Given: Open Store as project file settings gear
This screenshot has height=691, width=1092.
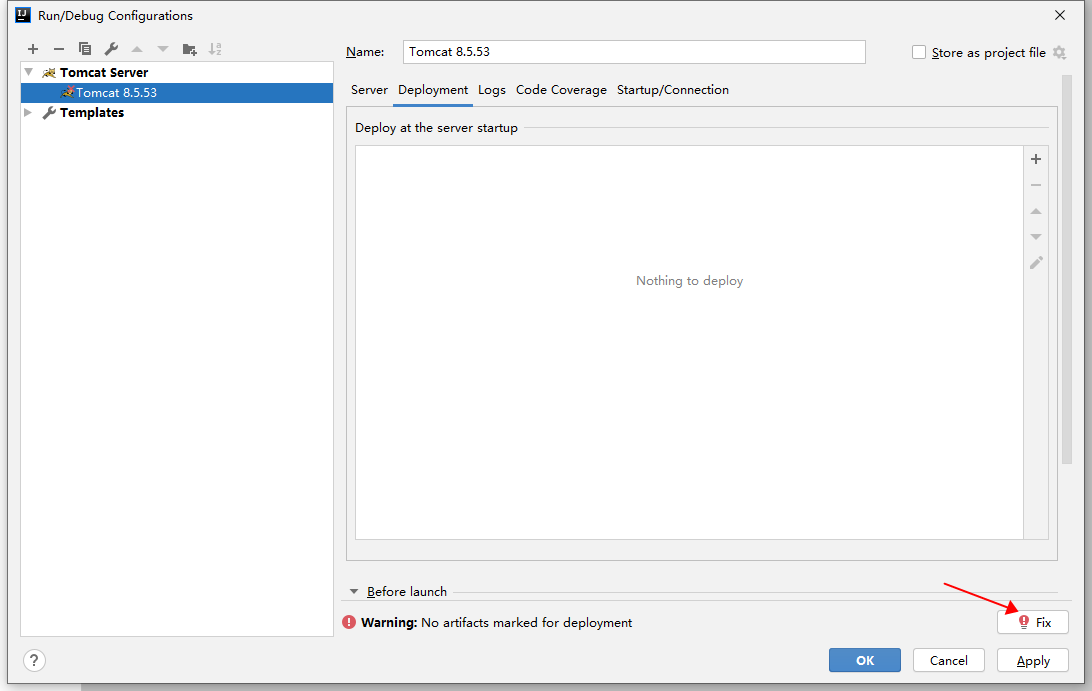Looking at the screenshot, I should coord(1059,52).
